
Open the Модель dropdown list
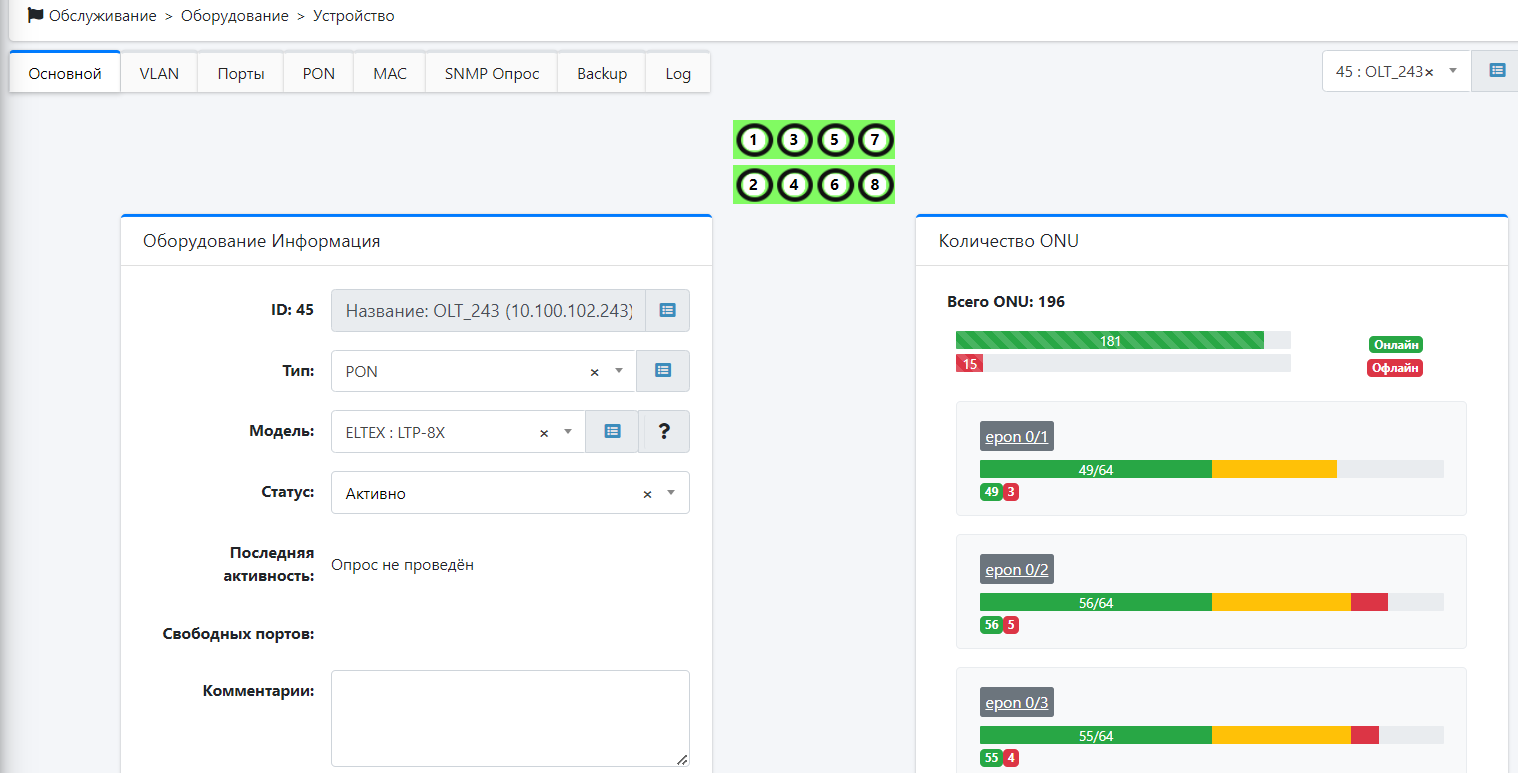(568, 432)
